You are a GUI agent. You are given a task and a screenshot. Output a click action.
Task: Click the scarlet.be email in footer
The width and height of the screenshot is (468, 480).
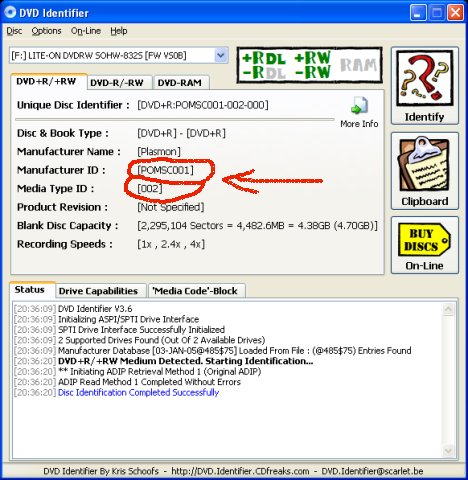pos(372,471)
